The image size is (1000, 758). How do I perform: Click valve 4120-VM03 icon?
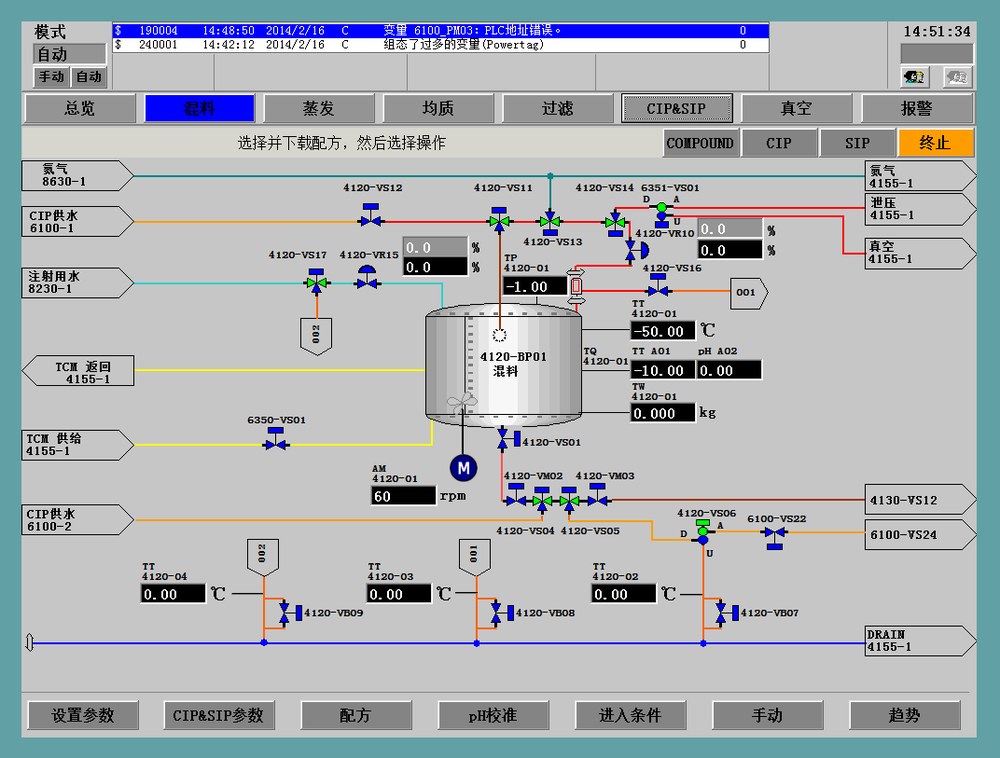598,495
